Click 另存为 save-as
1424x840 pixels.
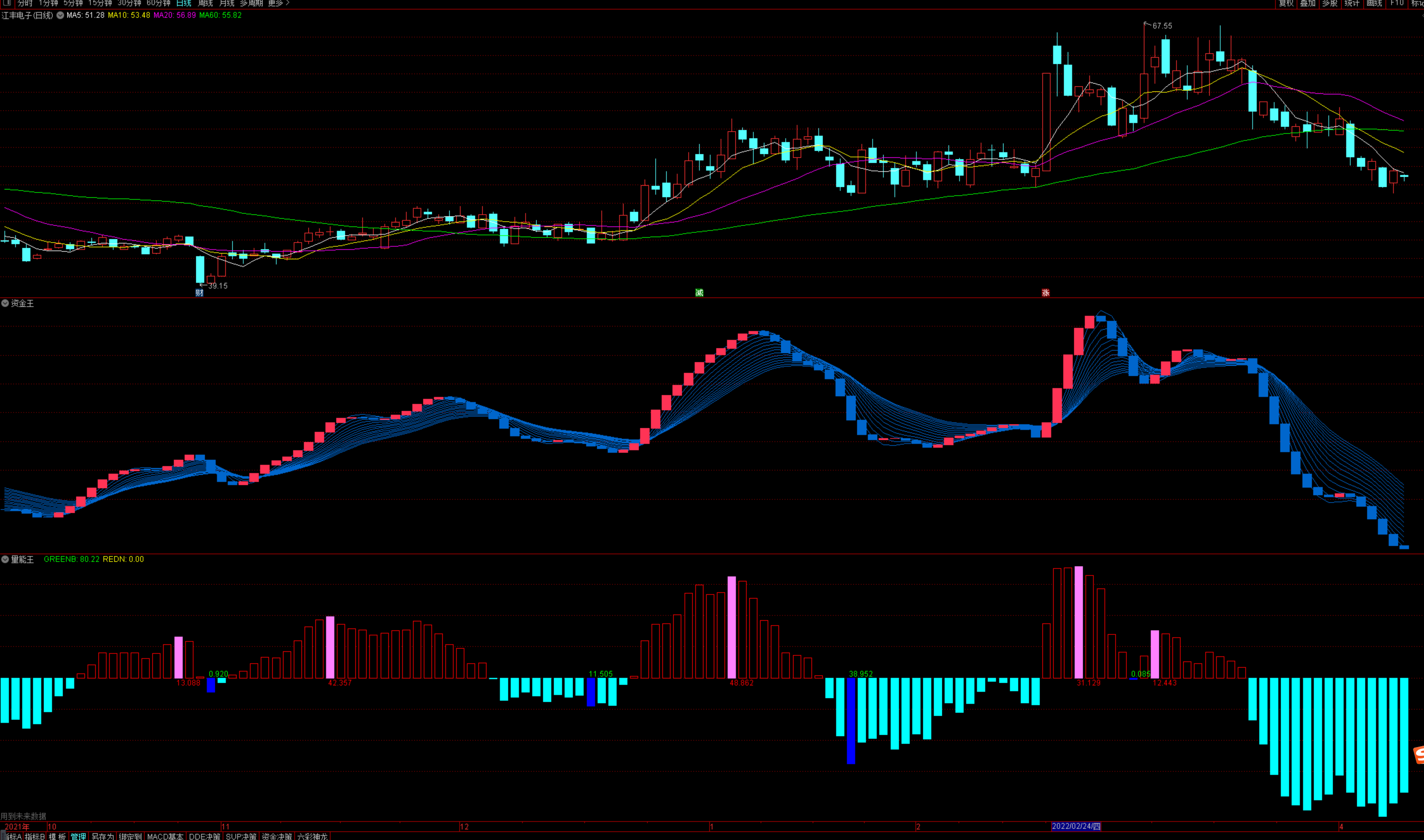click(102, 836)
